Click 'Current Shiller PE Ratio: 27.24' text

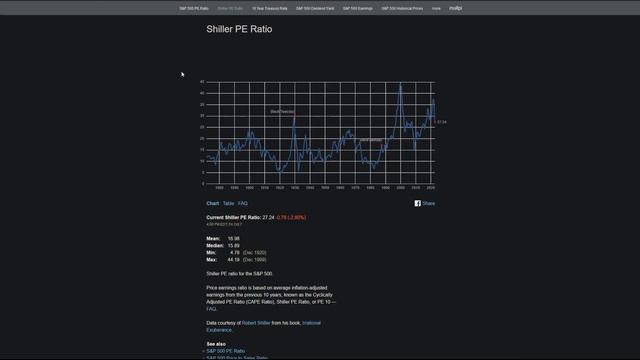coord(240,218)
